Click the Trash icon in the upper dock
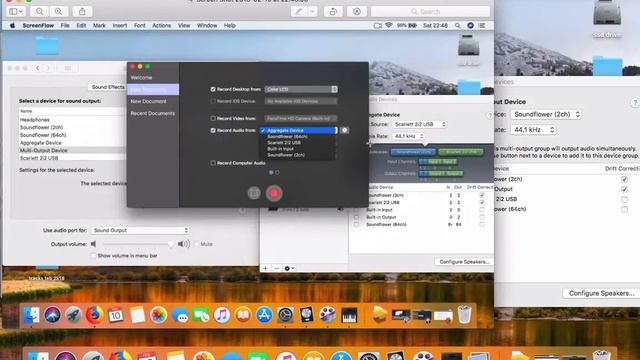The height and width of the screenshot is (360, 640). pos(464,315)
